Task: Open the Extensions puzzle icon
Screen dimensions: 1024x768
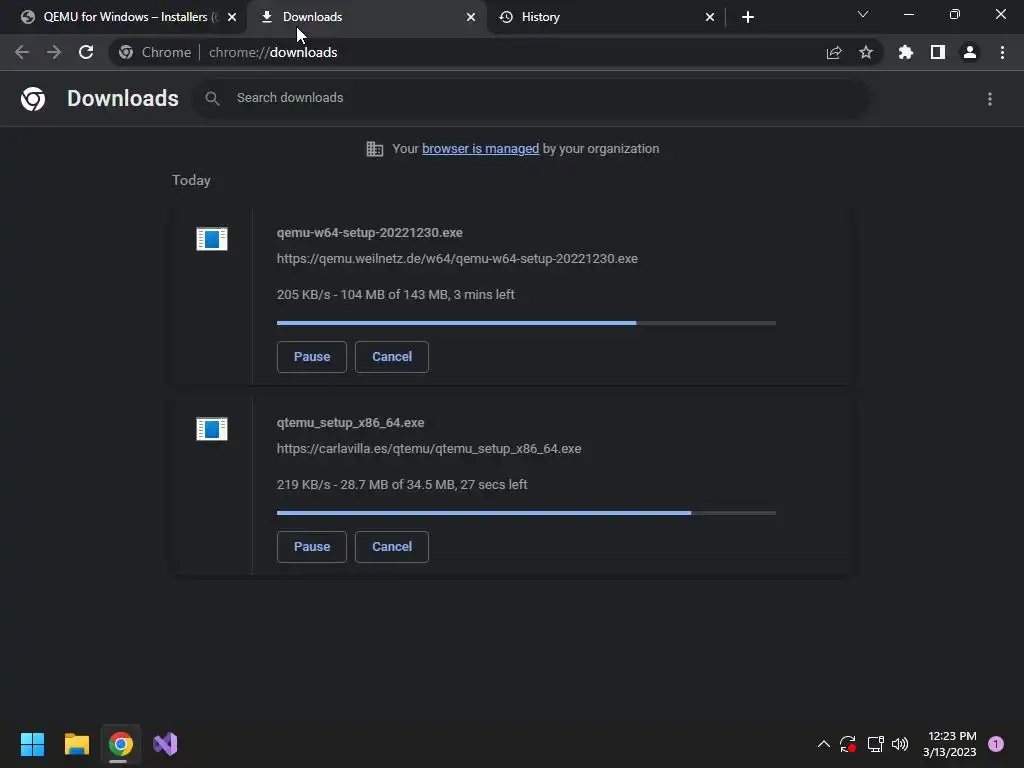Action: (906, 52)
